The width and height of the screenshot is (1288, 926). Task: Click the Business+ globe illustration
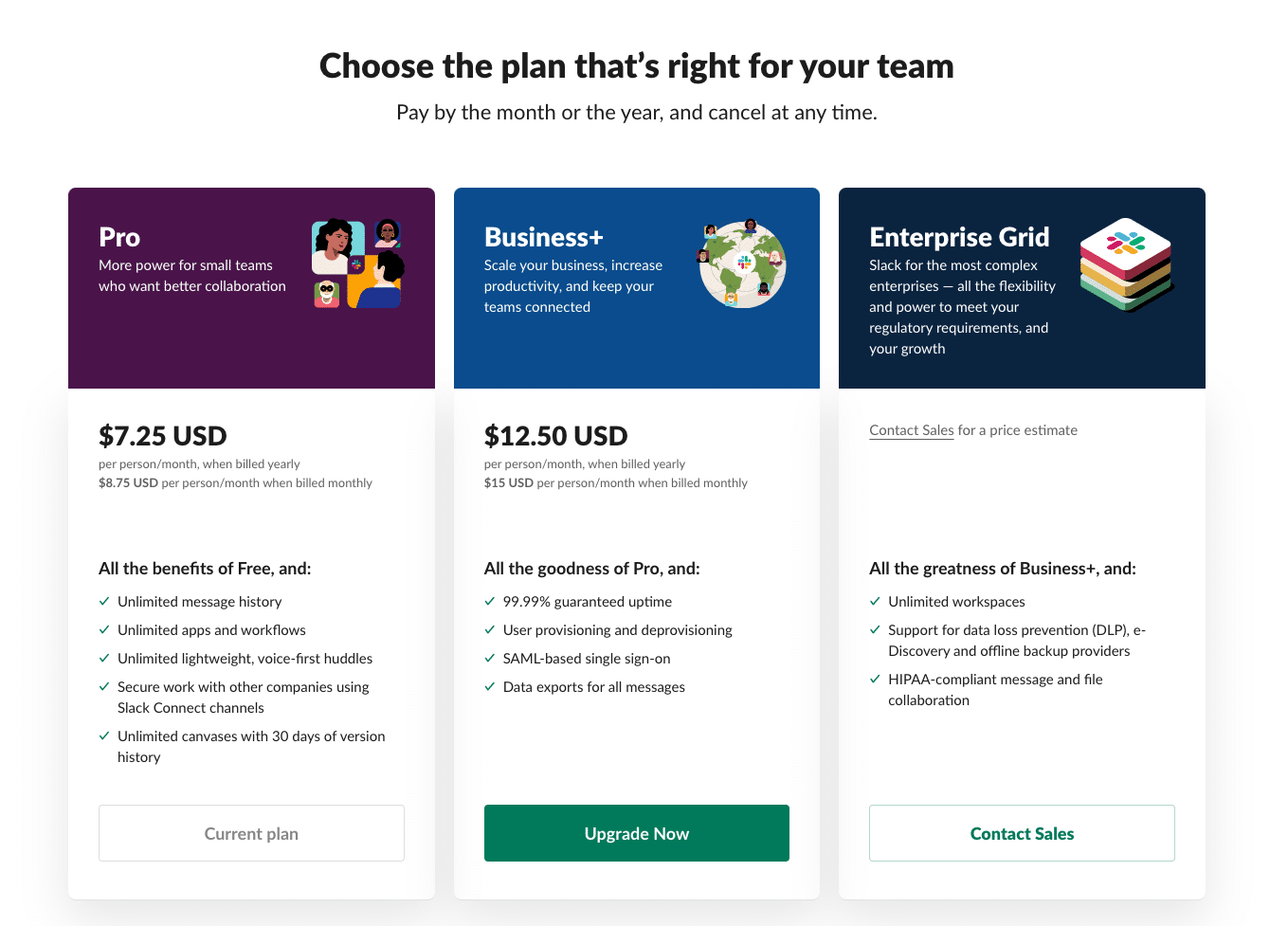click(743, 263)
